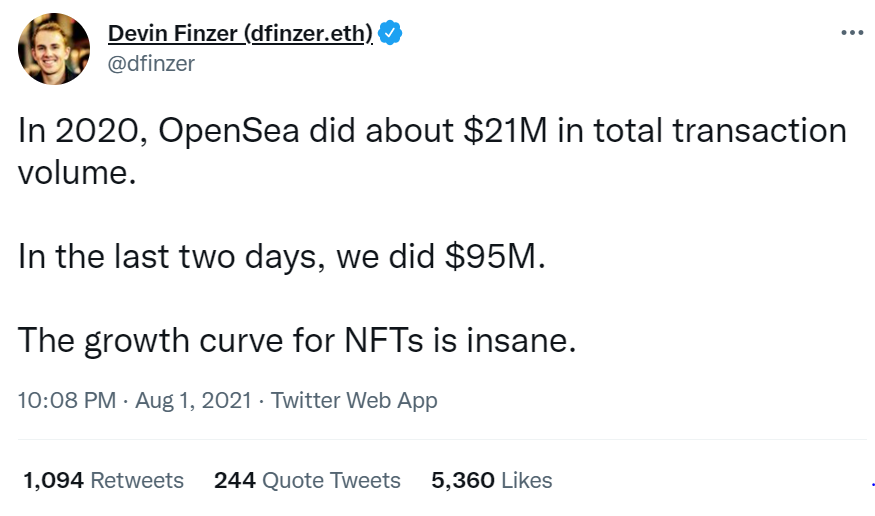Click the word NFTs in the tweet
The height and width of the screenshot is (516, 875).
pyautogui.click(x=384, y=340)
